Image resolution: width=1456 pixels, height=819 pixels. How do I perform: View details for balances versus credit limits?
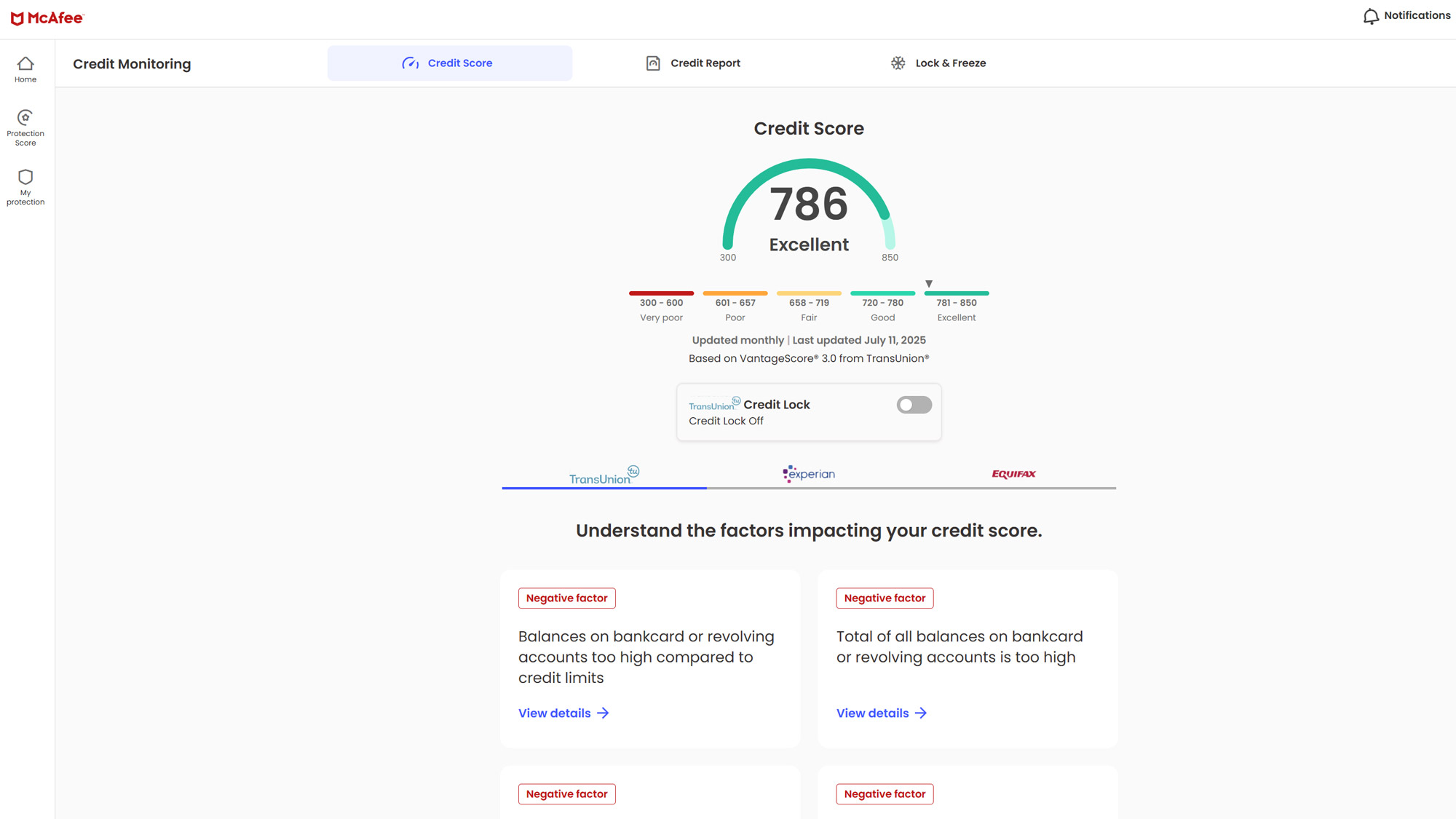(555, 713)
